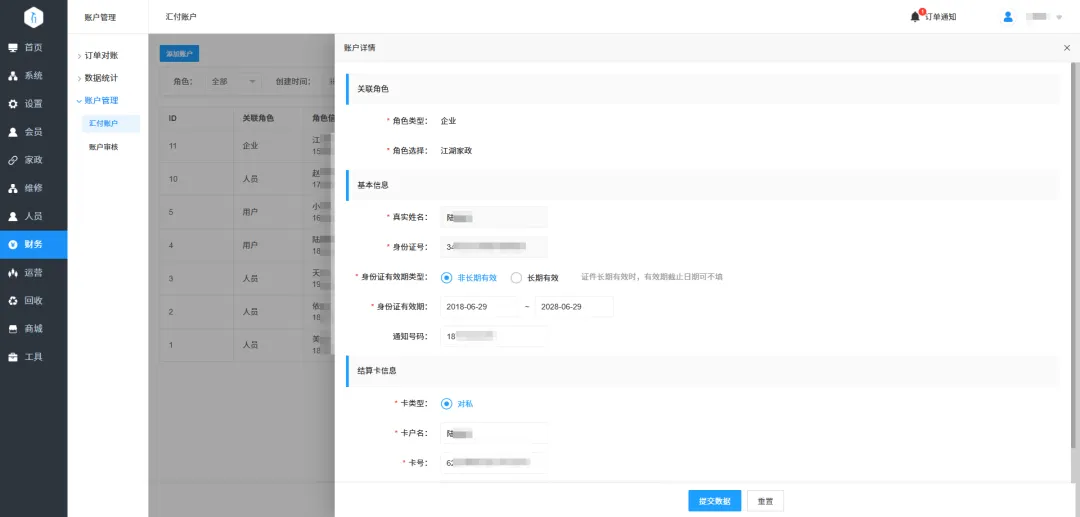The width and height of the screenshot is (1080, 517).
Task: Click 人员 cell in row ID 1
Action: pyautogui.click(x=250, y=345)
